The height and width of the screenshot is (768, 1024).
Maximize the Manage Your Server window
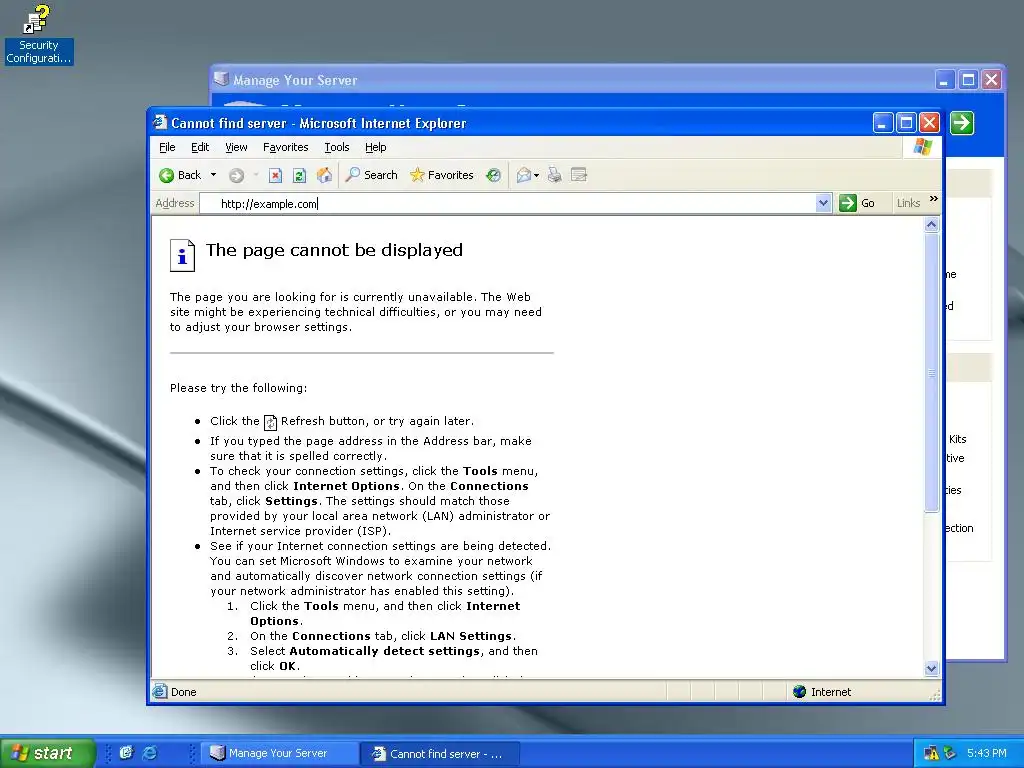pos(968,80)
